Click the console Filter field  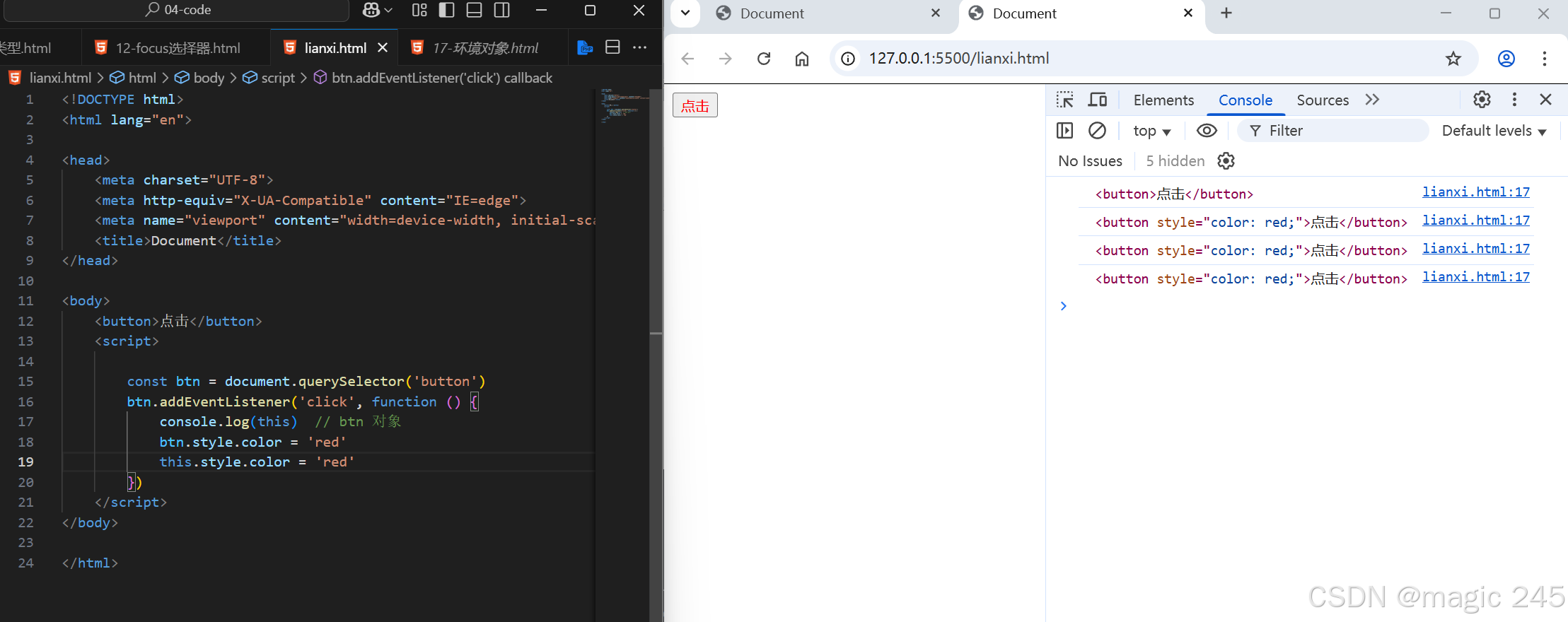(1333, 131)
